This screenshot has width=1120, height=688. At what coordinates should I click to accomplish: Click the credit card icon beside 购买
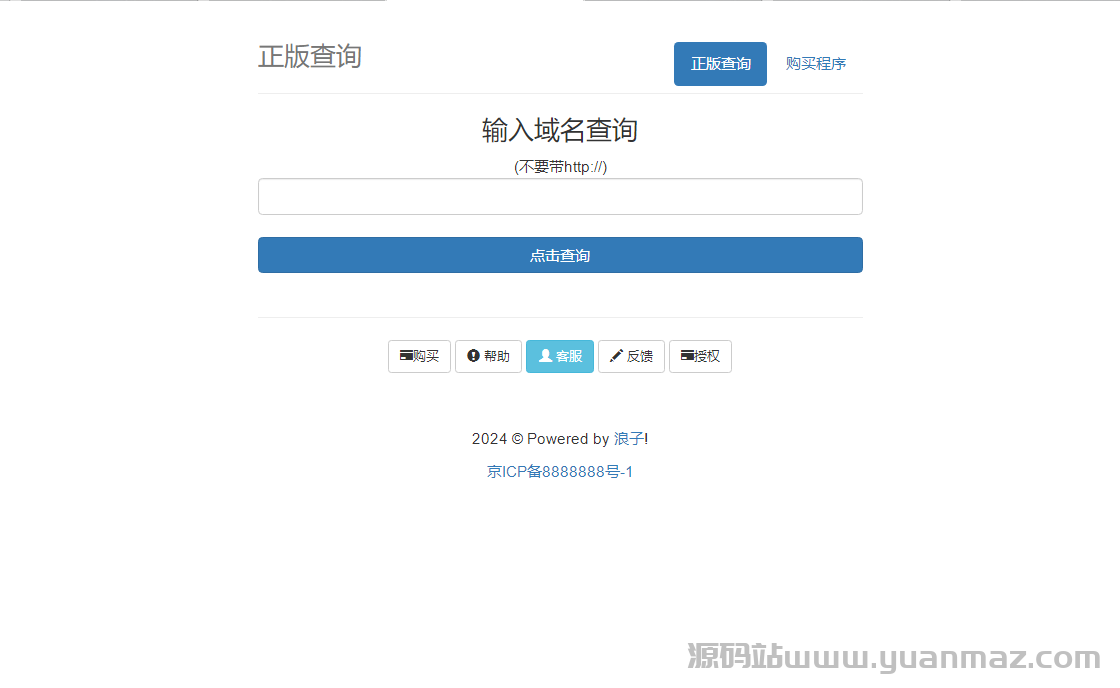[406, 356]
